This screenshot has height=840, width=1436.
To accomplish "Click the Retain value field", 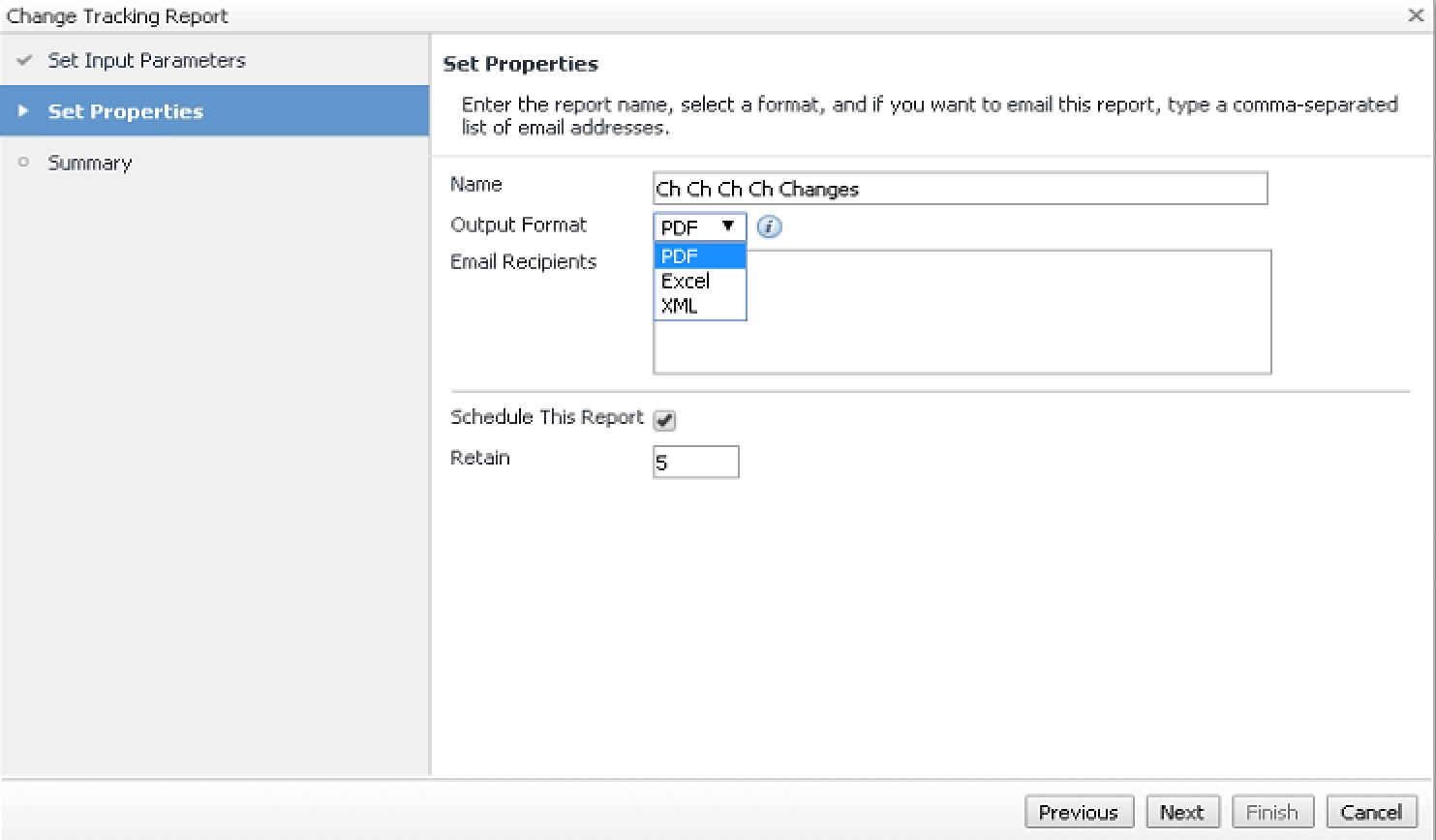I will (695, 463).
